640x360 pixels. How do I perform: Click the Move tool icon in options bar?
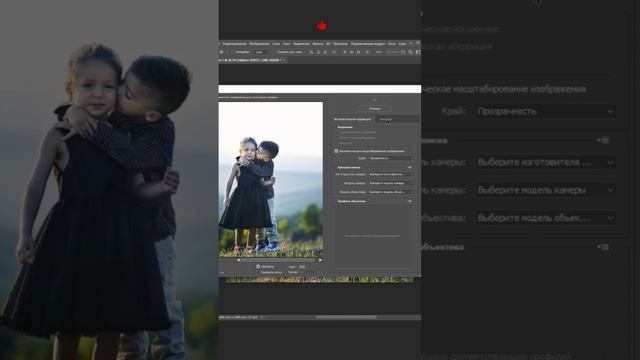tap(222, 52)
